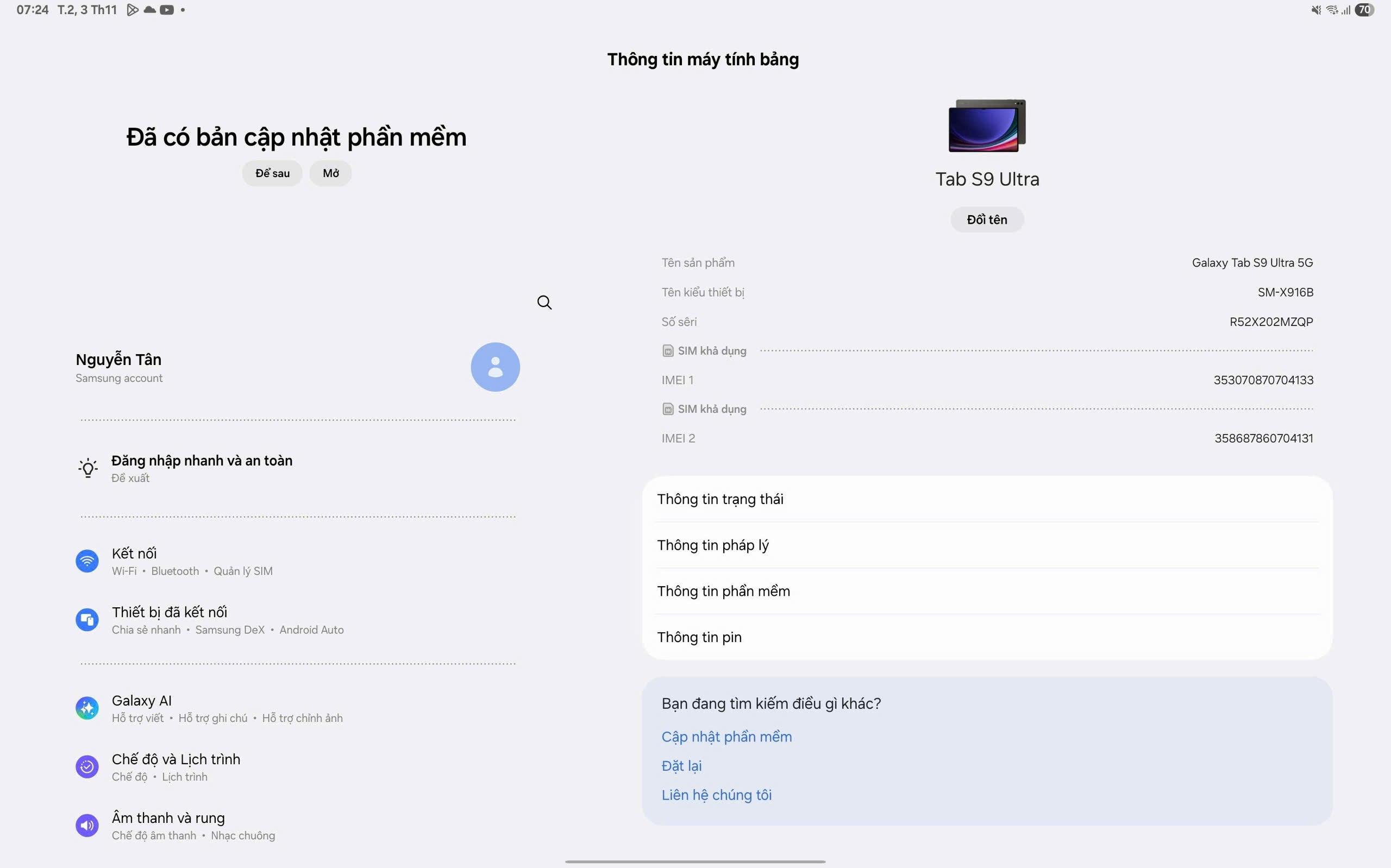Open Thông tin pháp lý
The width and height of the screenshot is (1391, 868).
712,545
